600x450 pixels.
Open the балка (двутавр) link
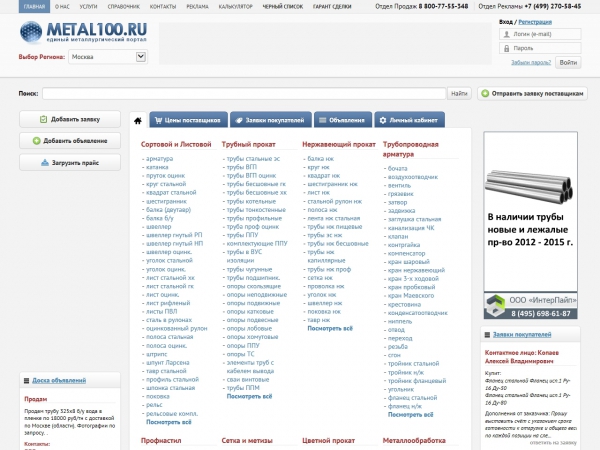pos(168,210)
